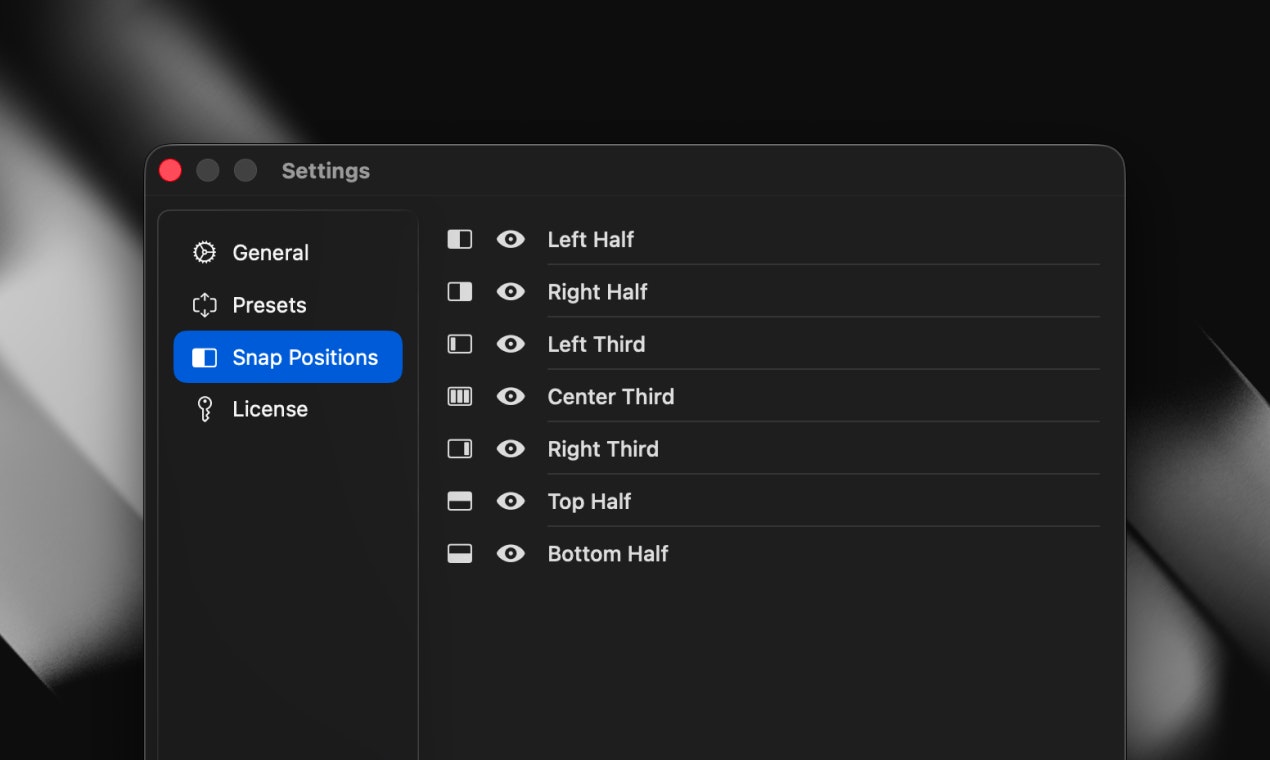Select the Left Half position icon
Viewport: 1270px width, 760px height.
pos(459,239)
